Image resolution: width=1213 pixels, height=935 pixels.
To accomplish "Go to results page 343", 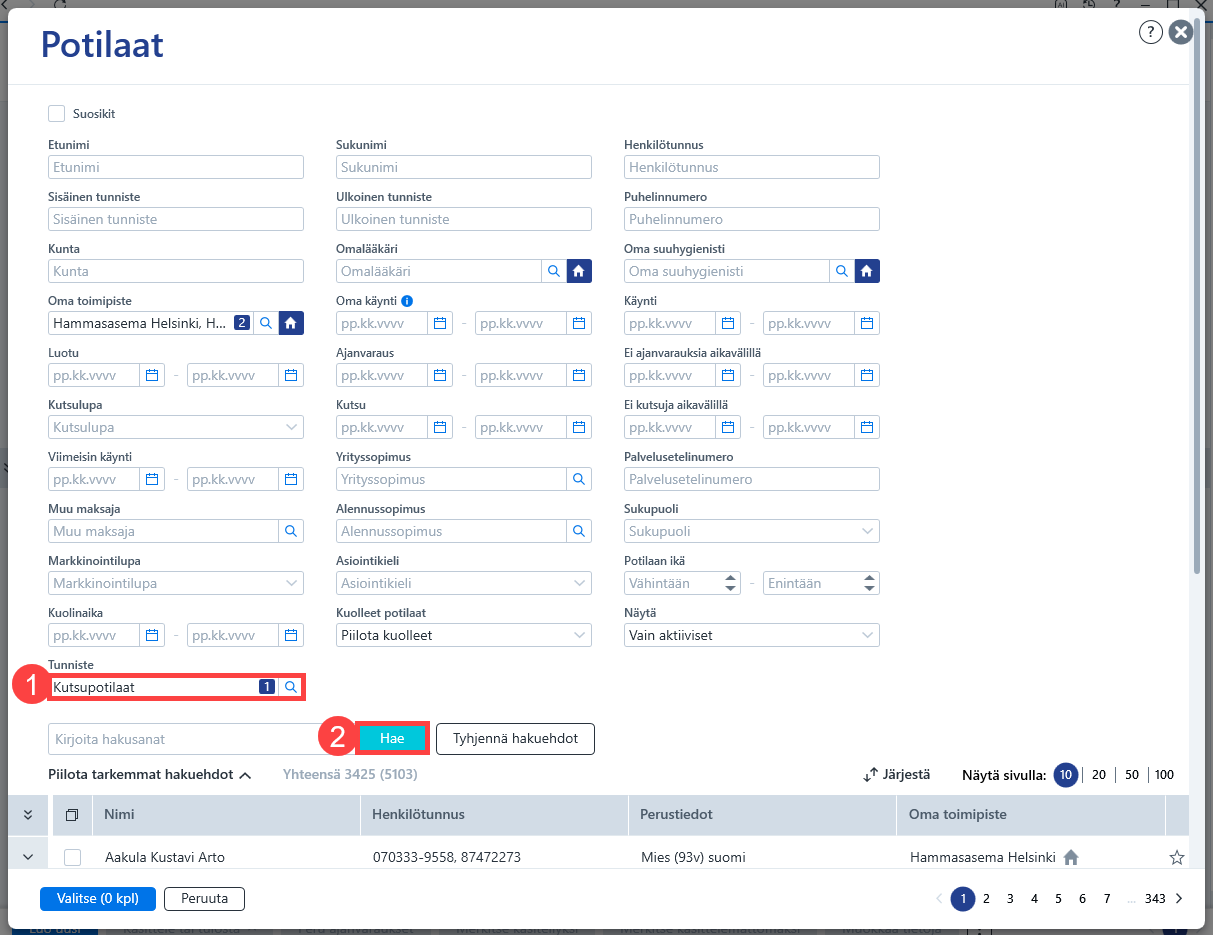I will tap(1155, 898).
